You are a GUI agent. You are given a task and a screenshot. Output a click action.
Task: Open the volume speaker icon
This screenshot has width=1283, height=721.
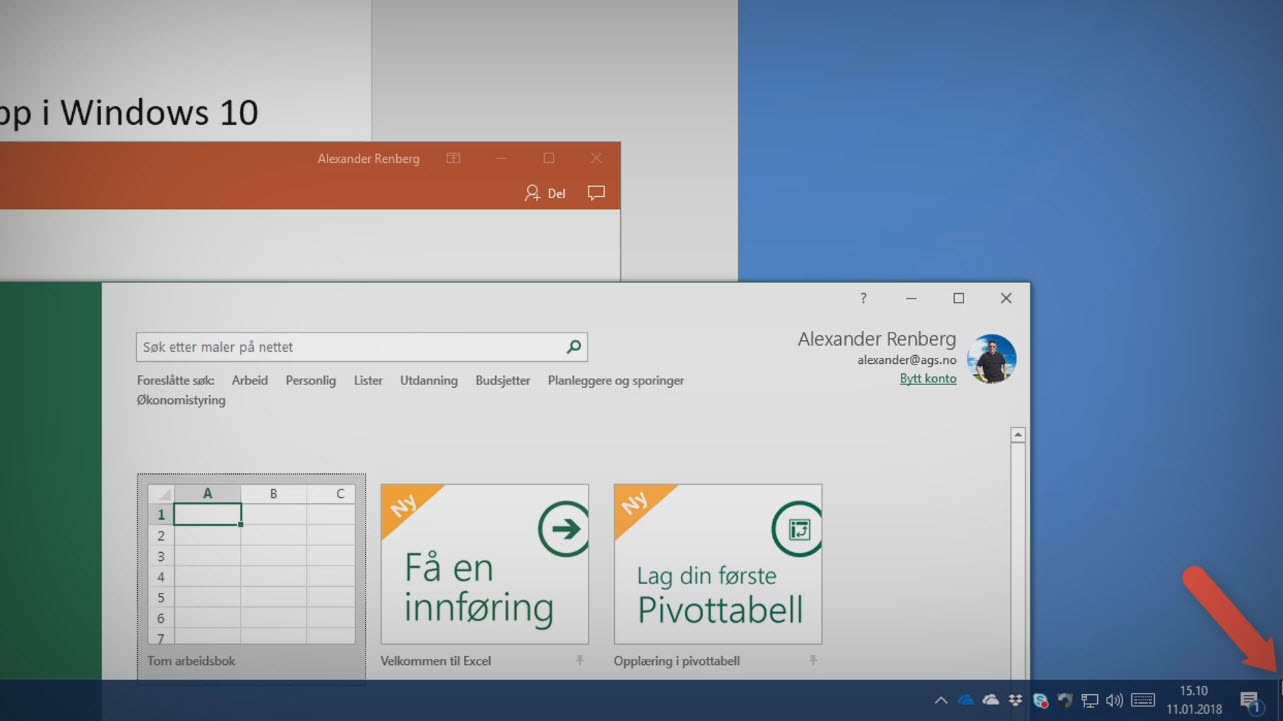pos(1114,700)
